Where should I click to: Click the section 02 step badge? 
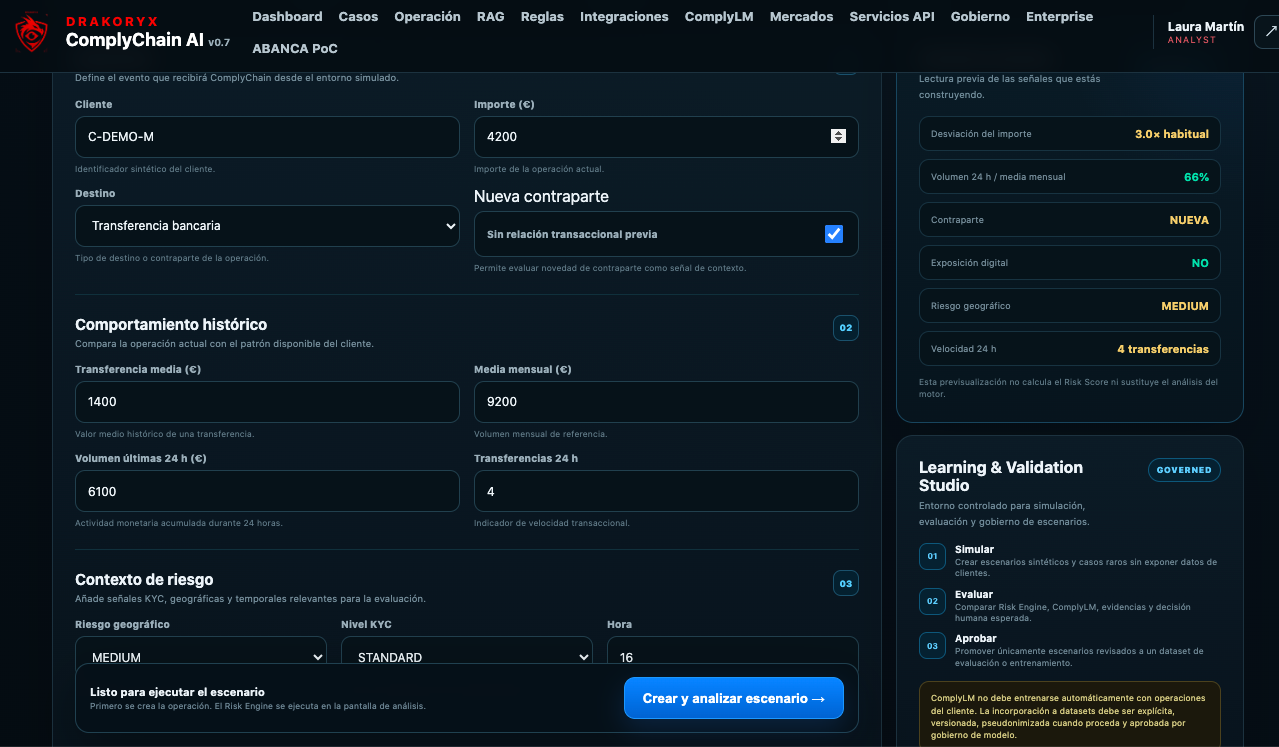pyautogui.click(x=846, y=328)
